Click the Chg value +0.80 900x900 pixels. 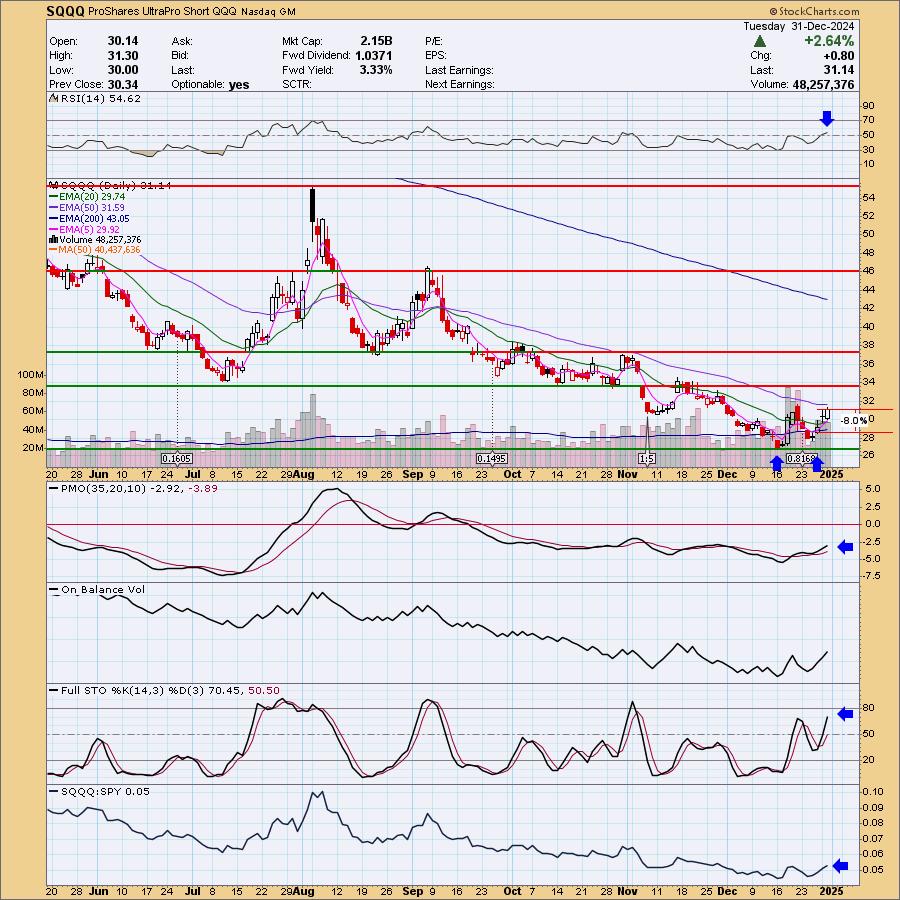click(x=837, y=56)
